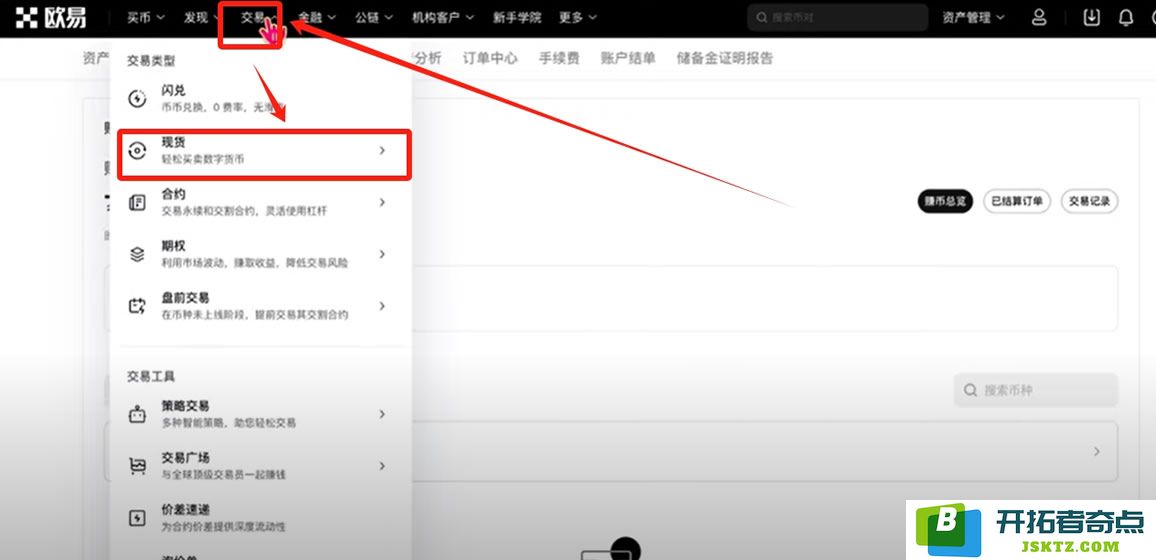The width and height of the screenshot is (1156, 560).
Task: Select 策略交易 tool
Action: pyautogui.click(x=261, y=414)
